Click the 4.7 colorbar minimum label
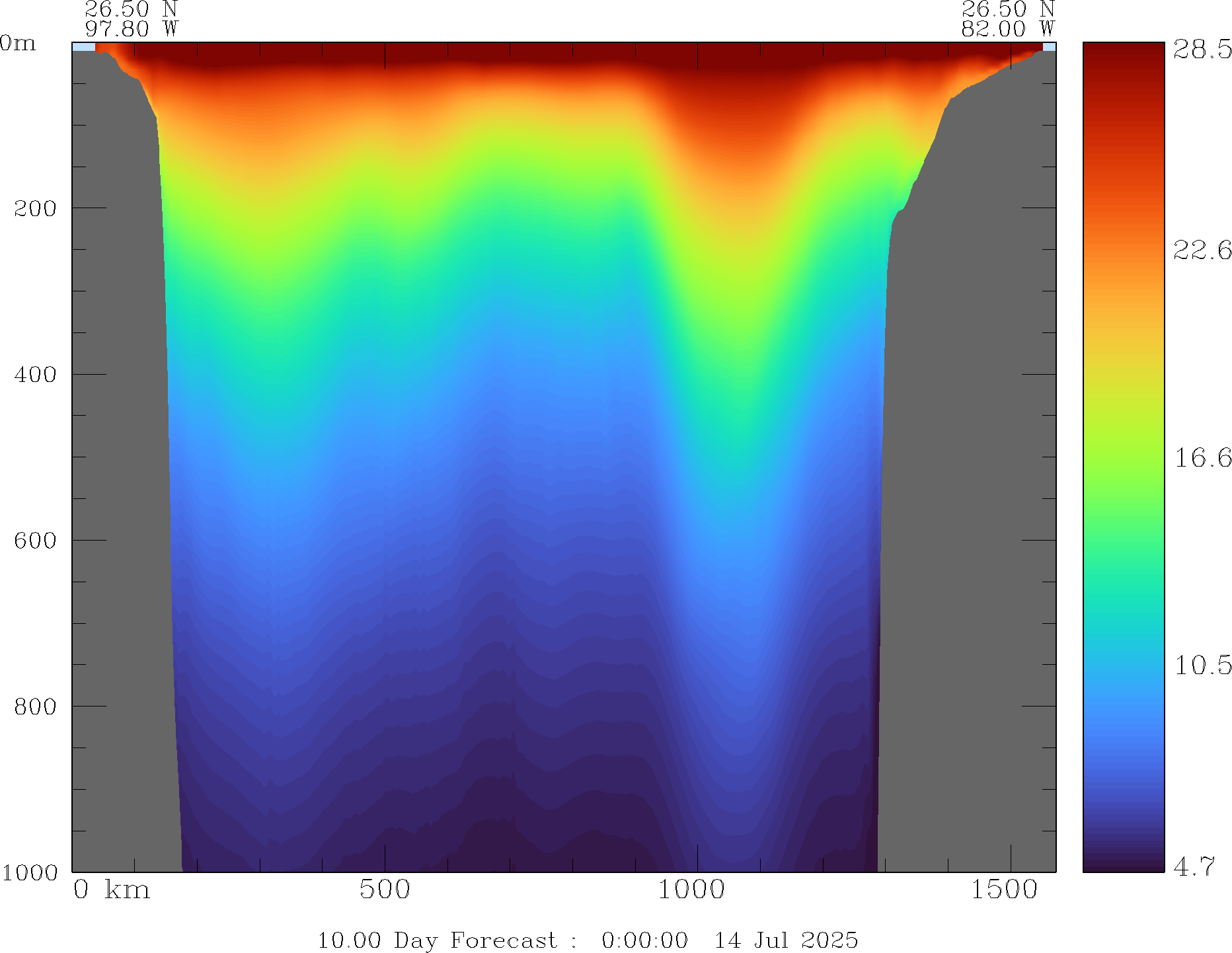The height and width of the screenshot is (953, 1232). (1194, 866)
